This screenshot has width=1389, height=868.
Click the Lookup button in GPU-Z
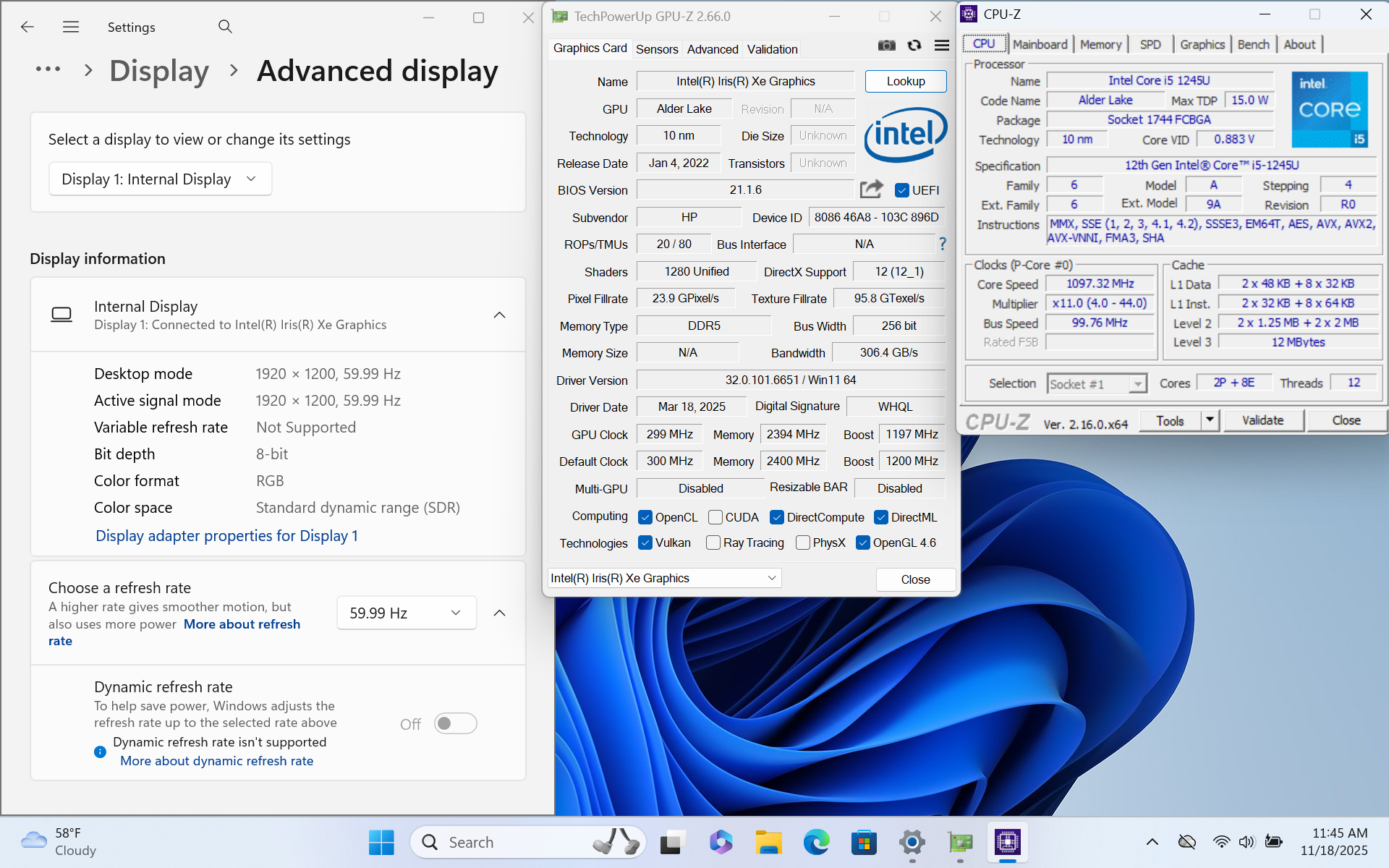pyautogui.click(x=905, y=81)
